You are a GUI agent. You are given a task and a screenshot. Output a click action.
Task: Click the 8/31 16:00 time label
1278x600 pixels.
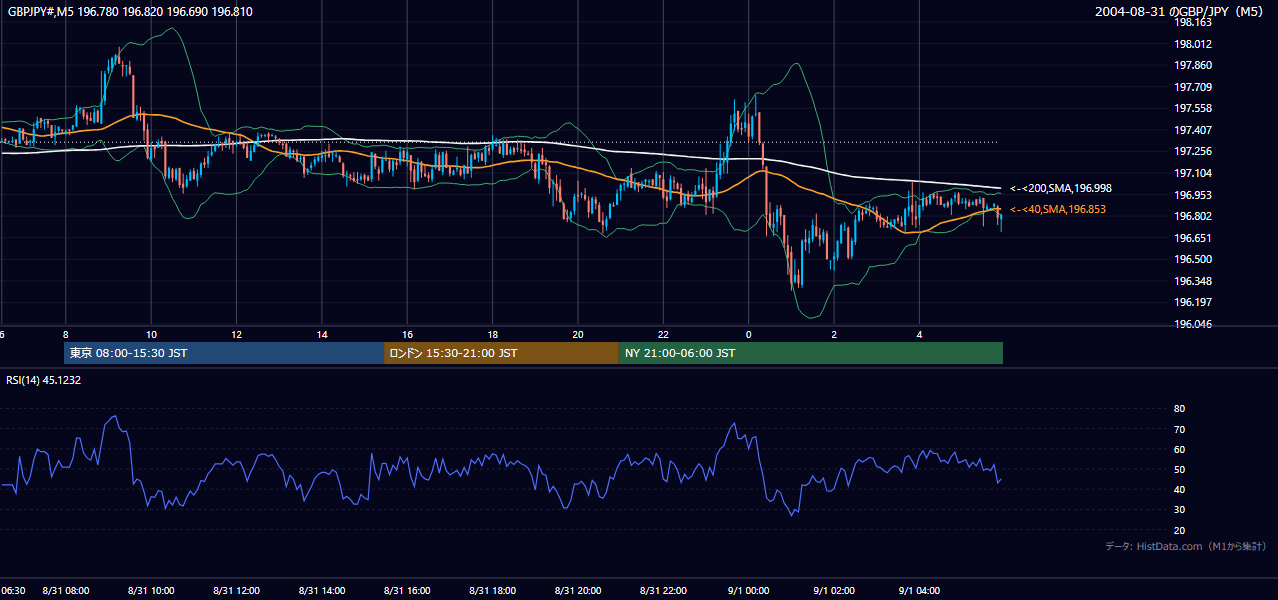407,590
